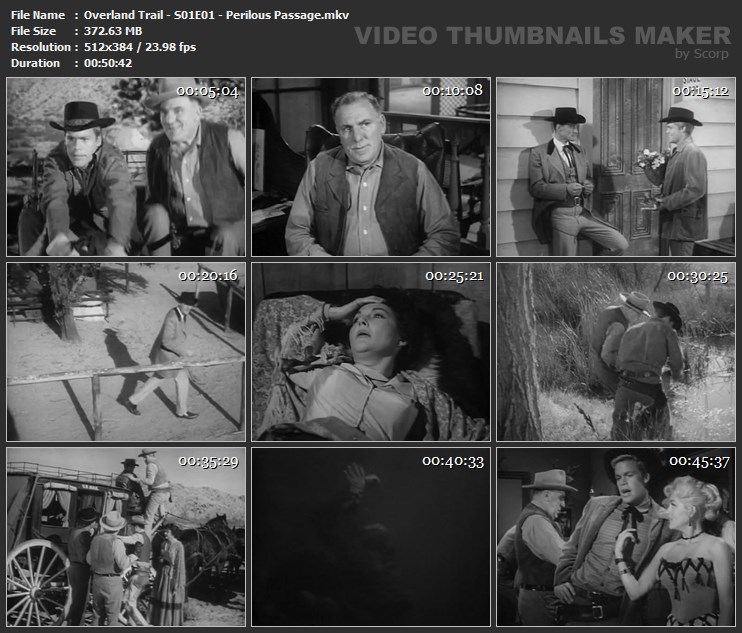The height and width of the screenshot is (633, 742).
Task: Select the thumbnail marked 00:30:25
Action: [x=616, y=352]
